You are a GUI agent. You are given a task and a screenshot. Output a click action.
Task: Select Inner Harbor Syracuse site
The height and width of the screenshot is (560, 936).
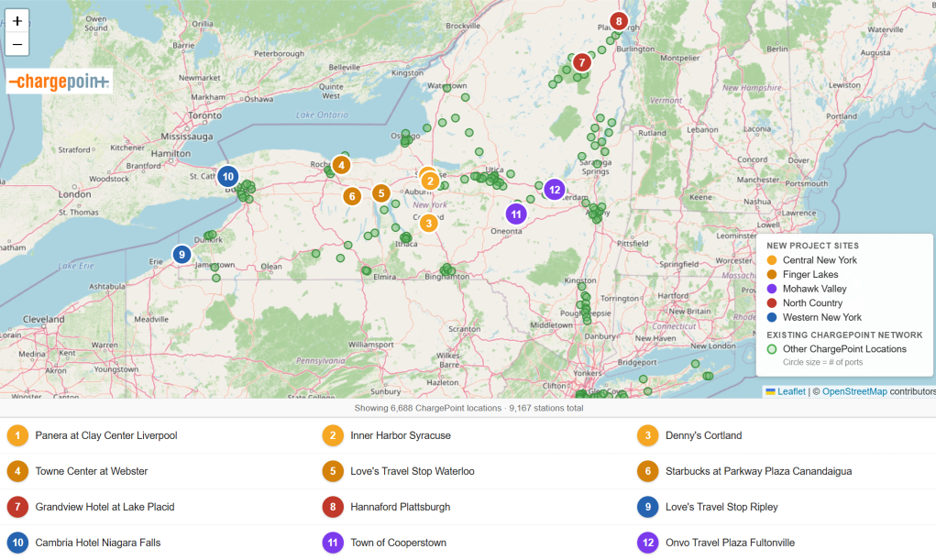(401, 436)
